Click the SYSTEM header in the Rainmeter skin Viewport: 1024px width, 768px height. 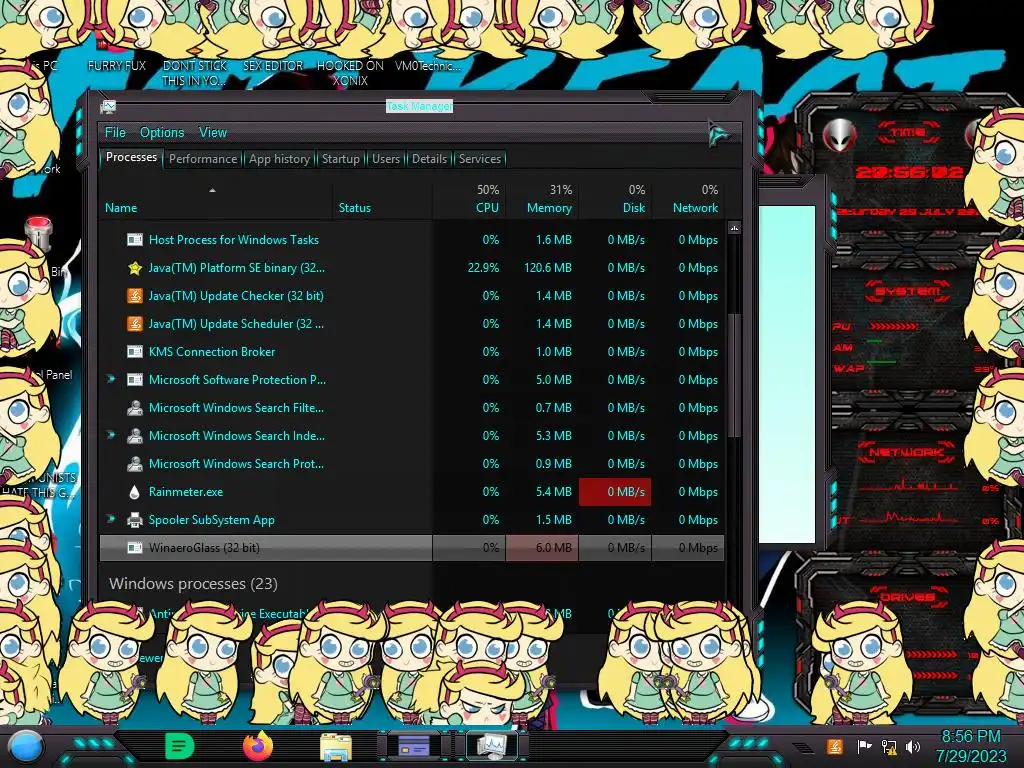click(x=906, y=291)
